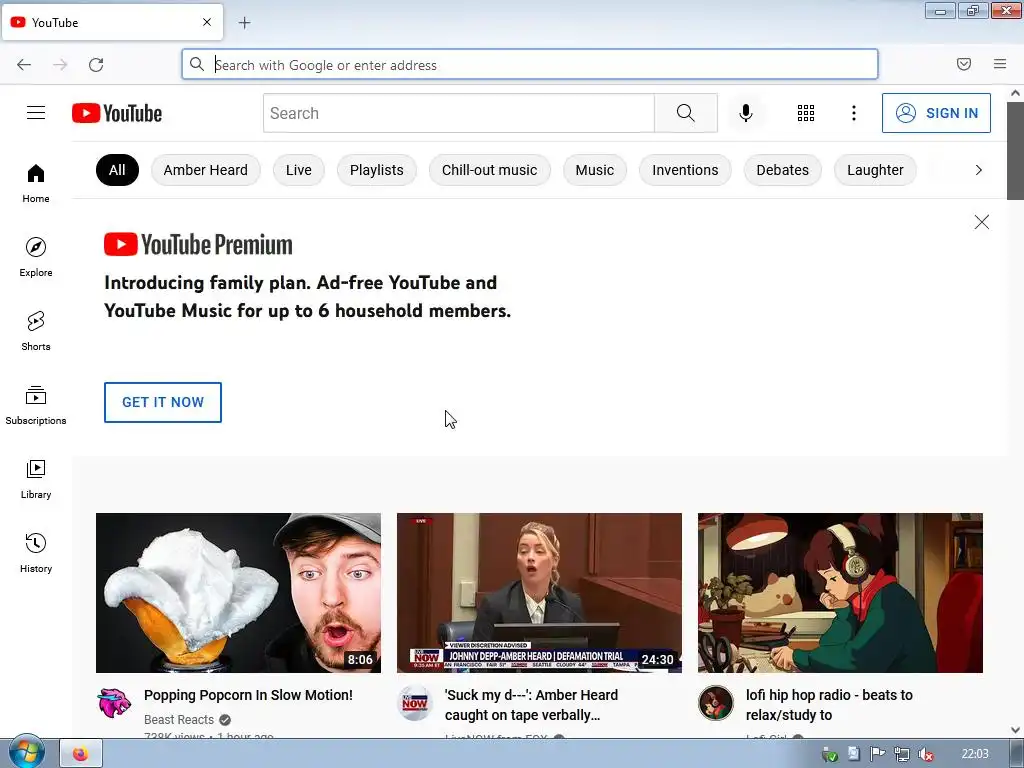Viewport: 1024px width, 768px height.
Task: Select the Chill-out music chip
Action: [490, 170]
